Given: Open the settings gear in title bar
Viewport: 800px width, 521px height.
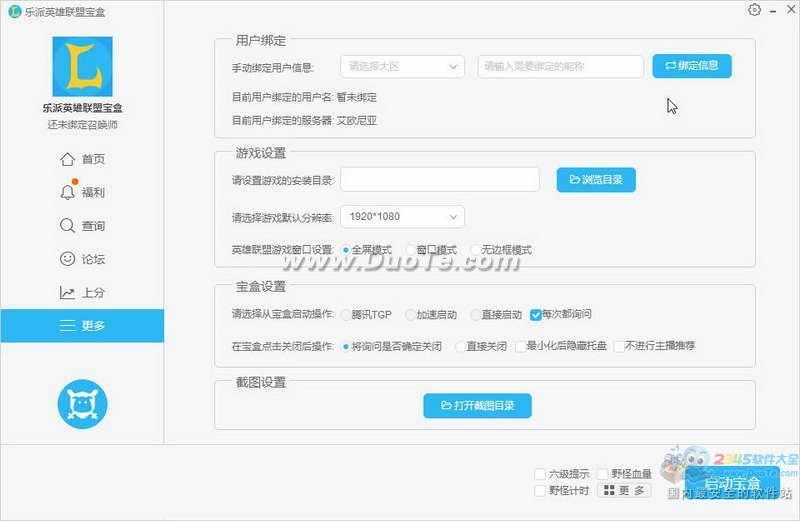Looking at the screenshot, I should click(754, 9).
